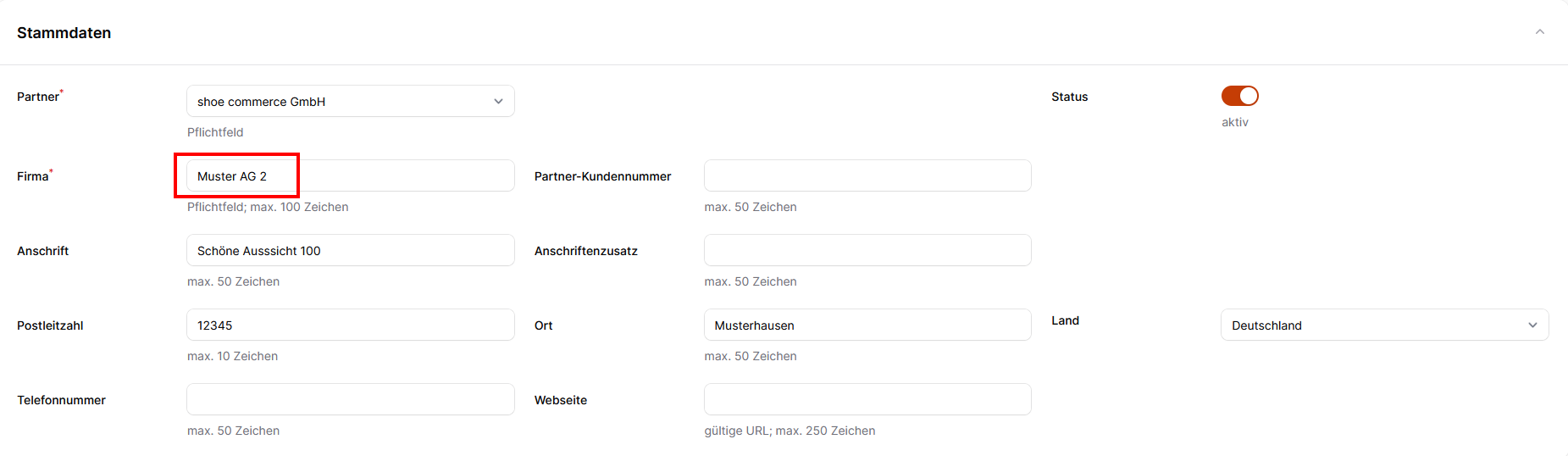Open the Land dropdown showing Deutschland

(x=1383, y=325)
